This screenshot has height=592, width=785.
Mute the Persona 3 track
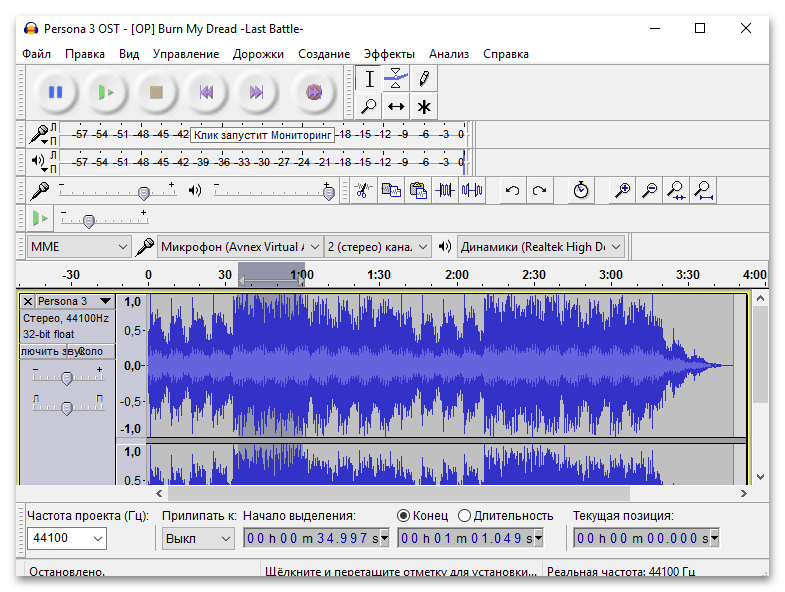coord(43,351)
